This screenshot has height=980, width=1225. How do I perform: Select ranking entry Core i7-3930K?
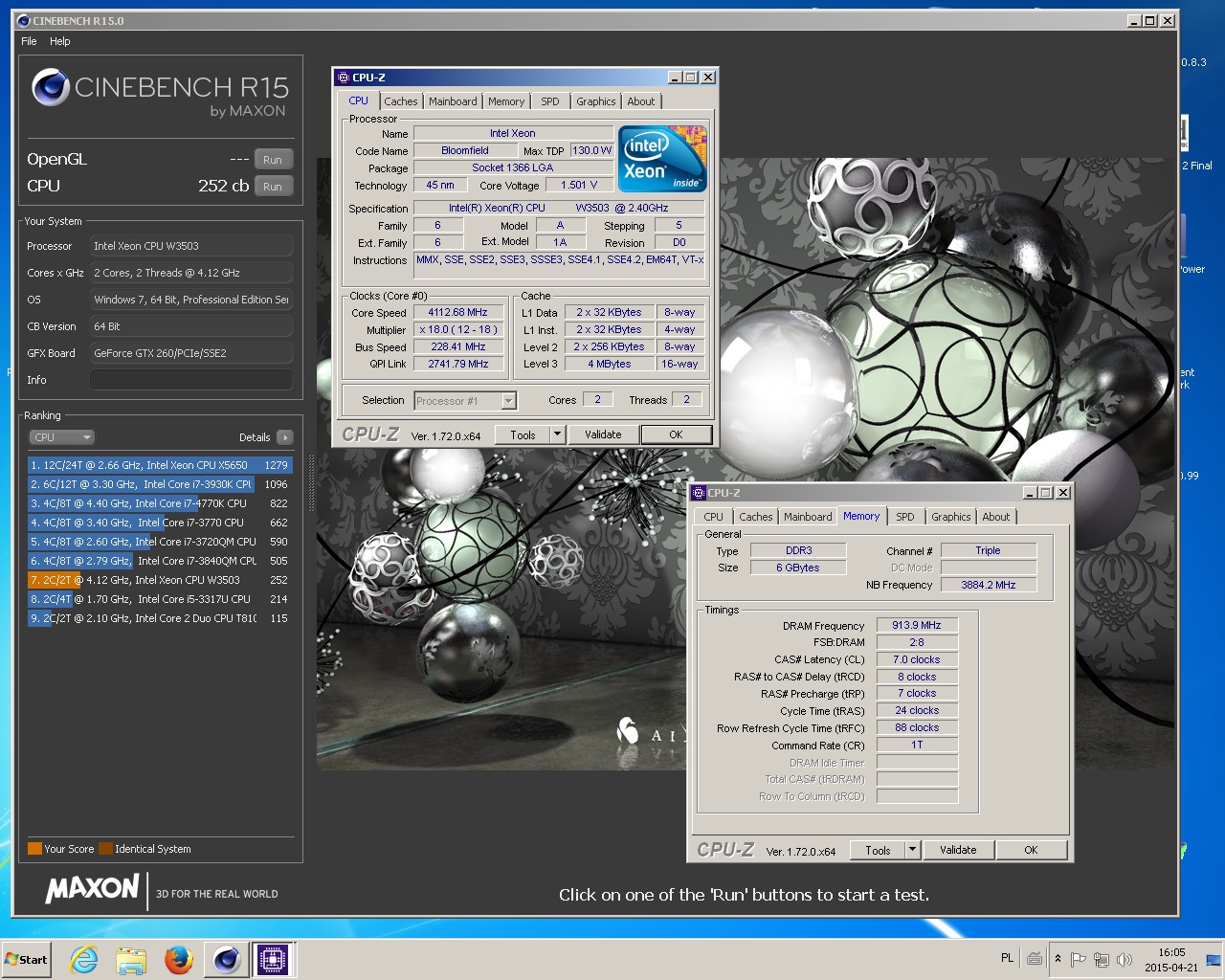pyautogui.click(x=160, y=484)
